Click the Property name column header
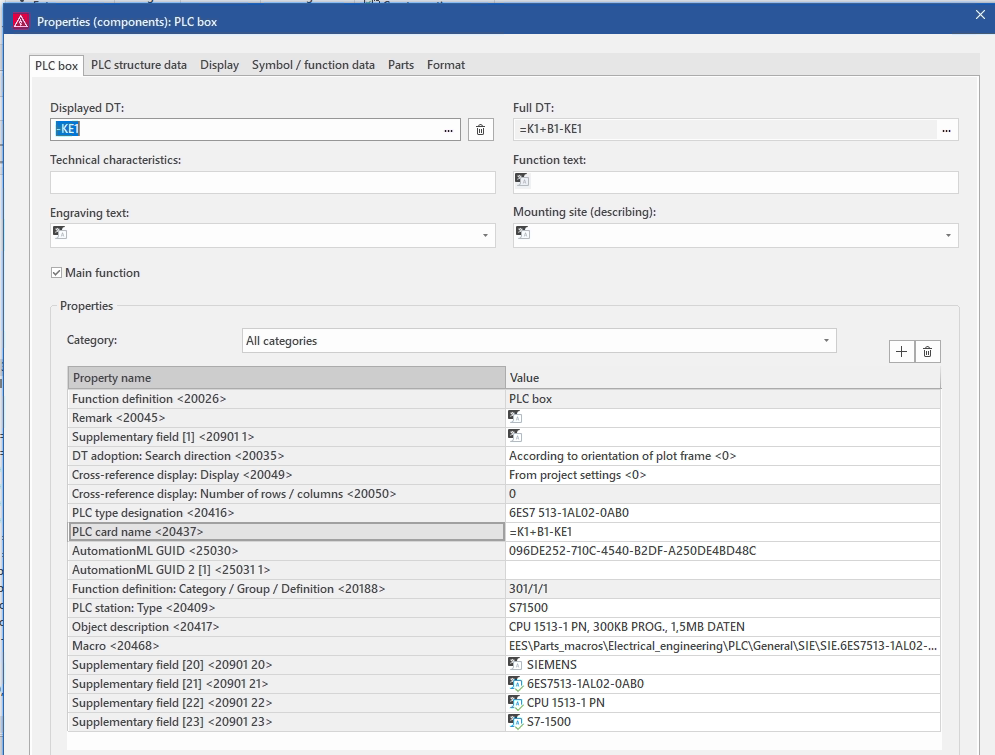 (286, 378)
